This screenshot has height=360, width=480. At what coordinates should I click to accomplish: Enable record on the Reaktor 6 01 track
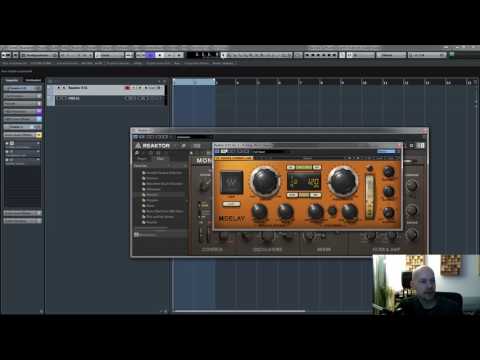[x=127, y=88]
